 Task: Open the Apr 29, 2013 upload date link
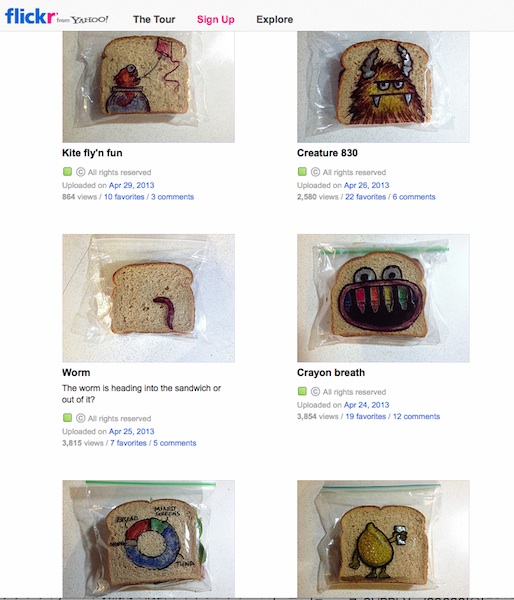click(x=131, y=185)
